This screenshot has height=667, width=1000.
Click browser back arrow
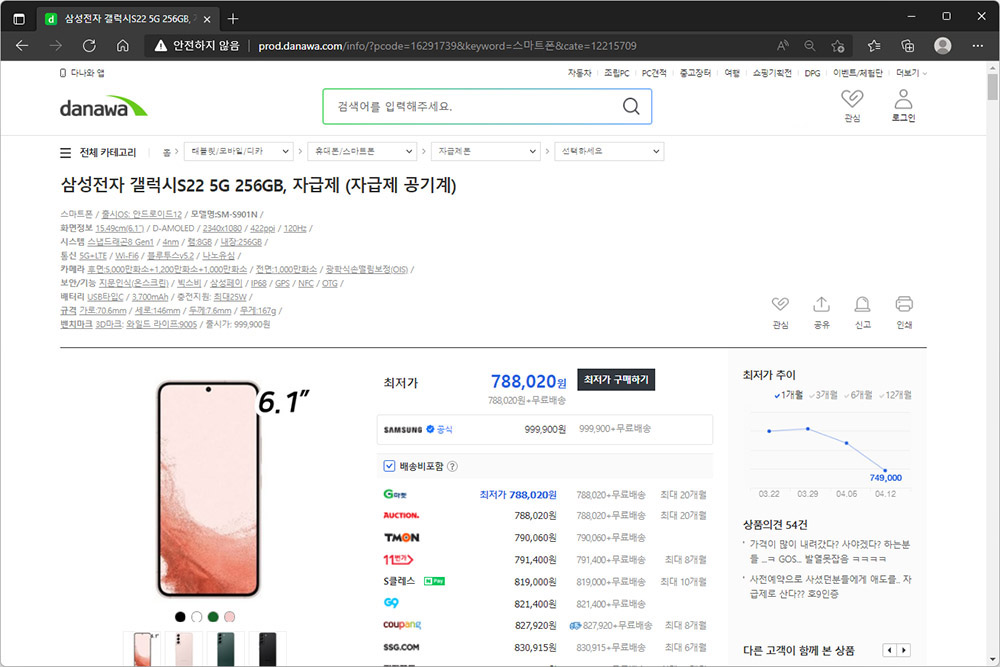[22, 46]
